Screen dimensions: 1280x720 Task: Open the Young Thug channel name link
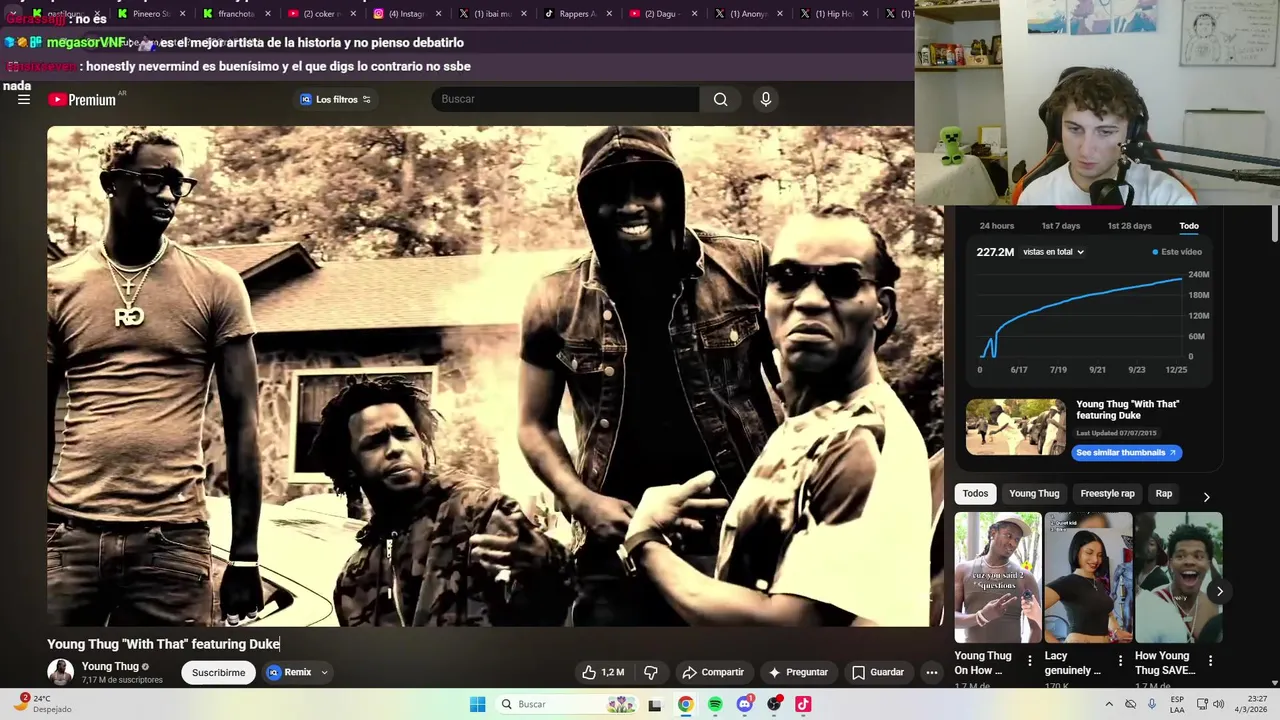click(110, 666)
